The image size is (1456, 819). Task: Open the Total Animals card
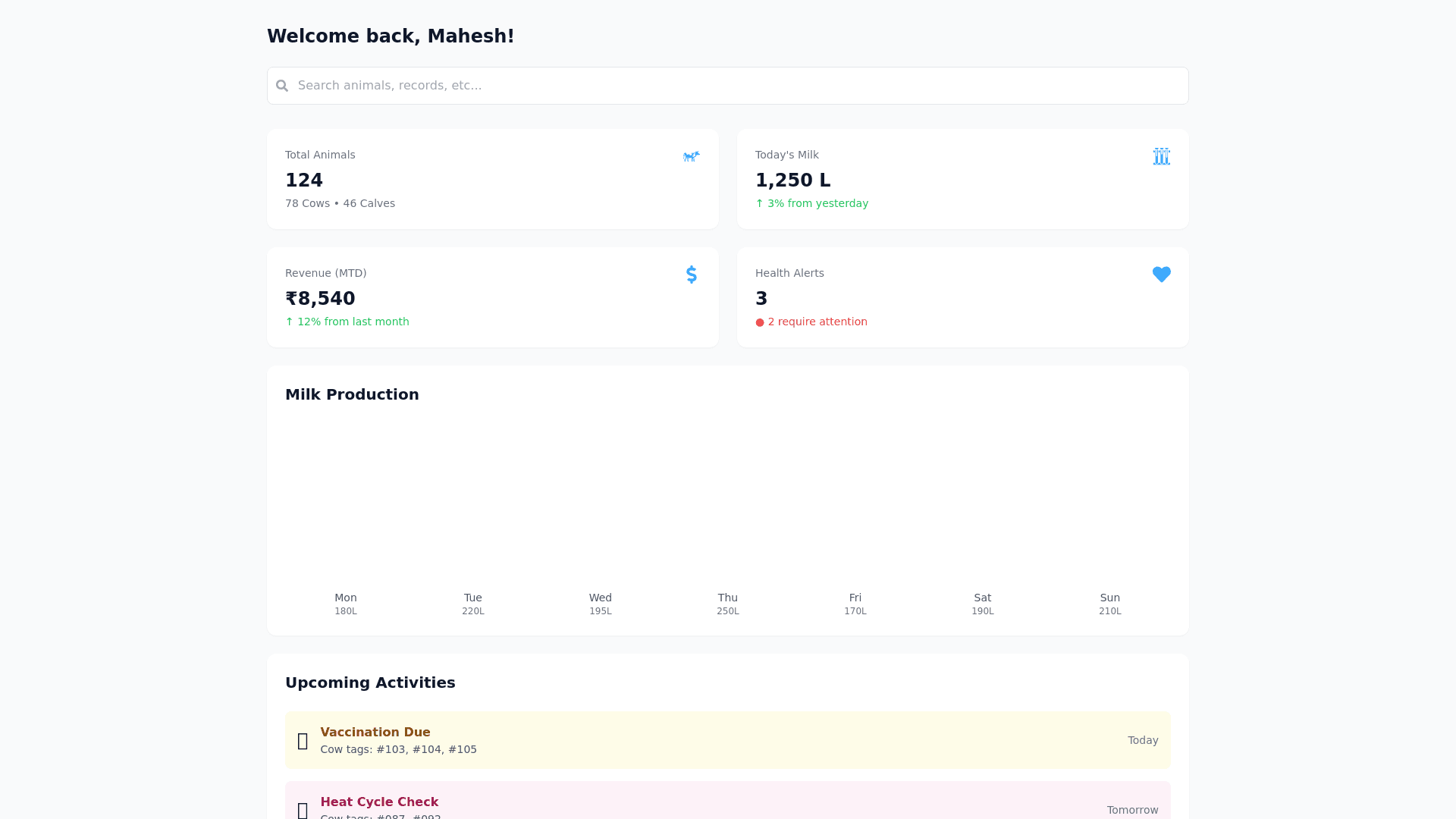coord(493,179)
